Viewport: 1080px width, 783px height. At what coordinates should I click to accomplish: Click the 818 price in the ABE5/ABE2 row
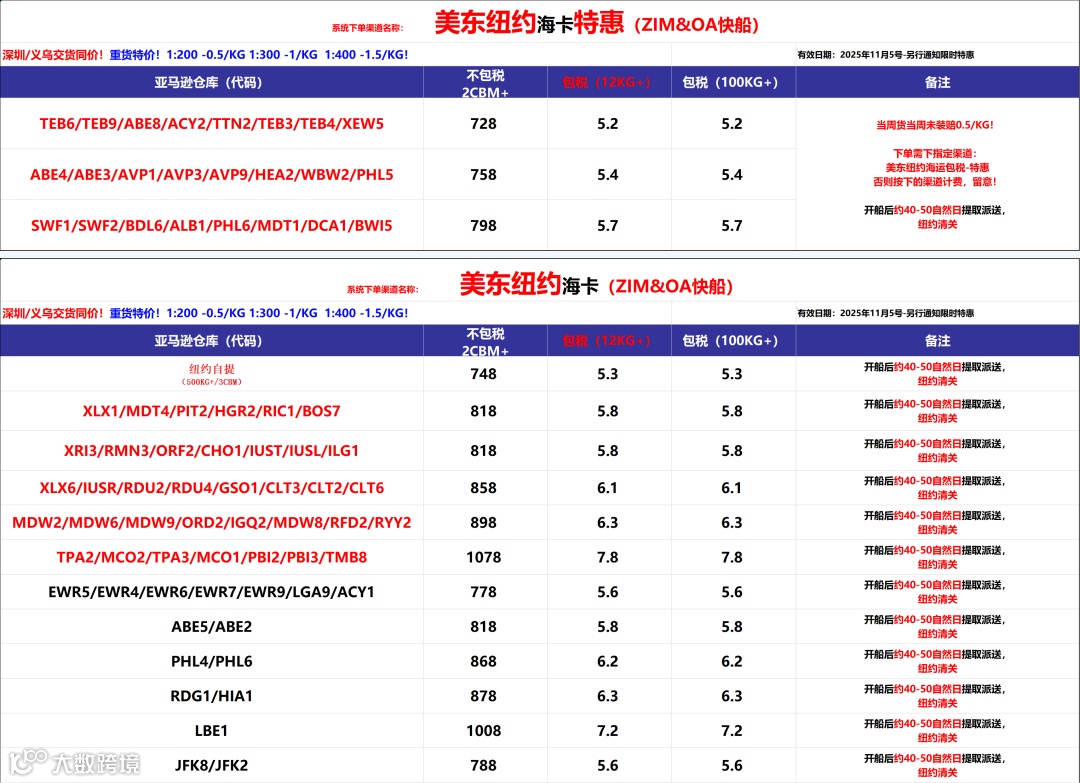tap(484, 627)
